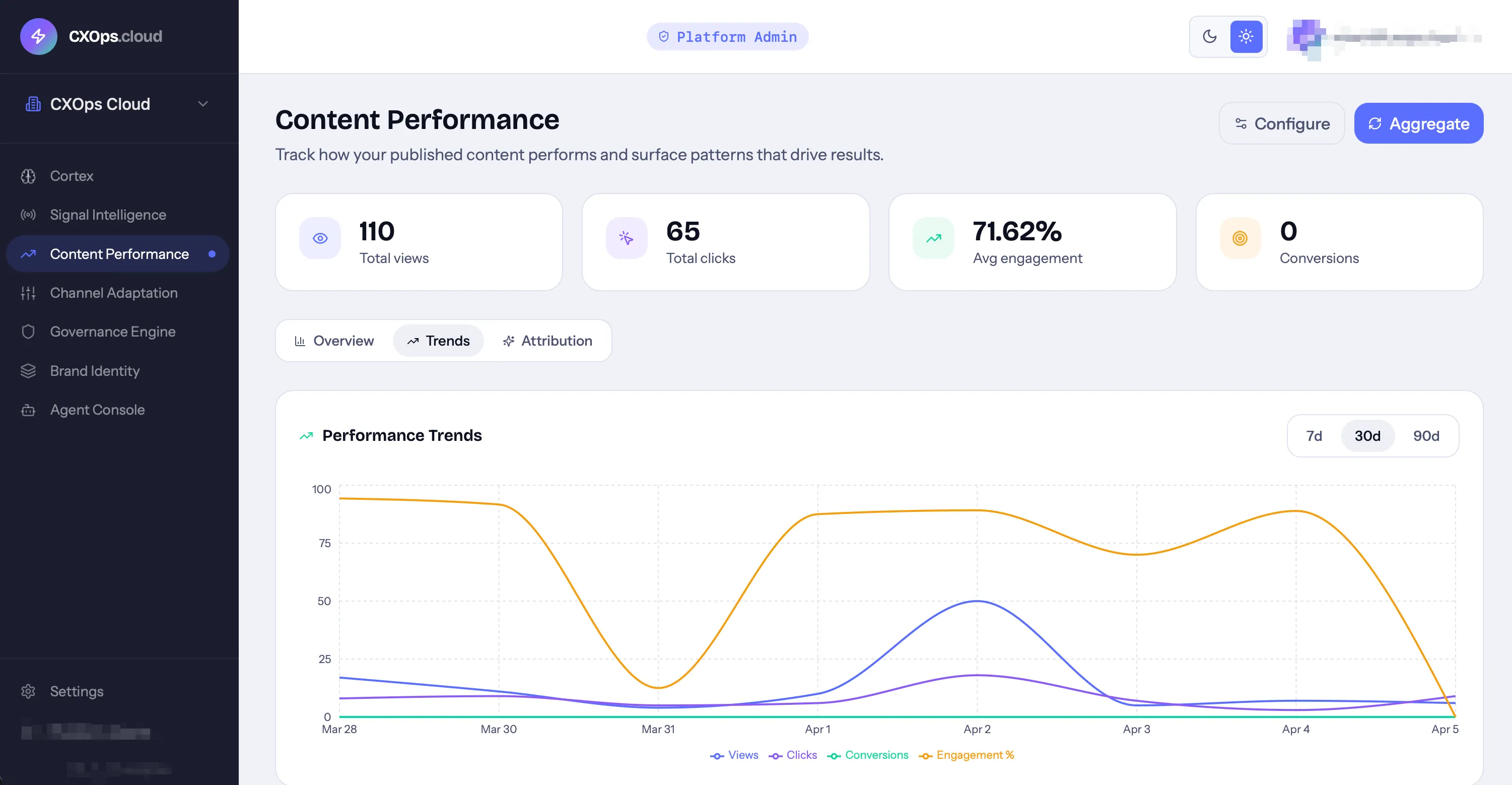Click the Cortex brain icon
This screenshot has width=1512, height=785.
coord(28,176)
